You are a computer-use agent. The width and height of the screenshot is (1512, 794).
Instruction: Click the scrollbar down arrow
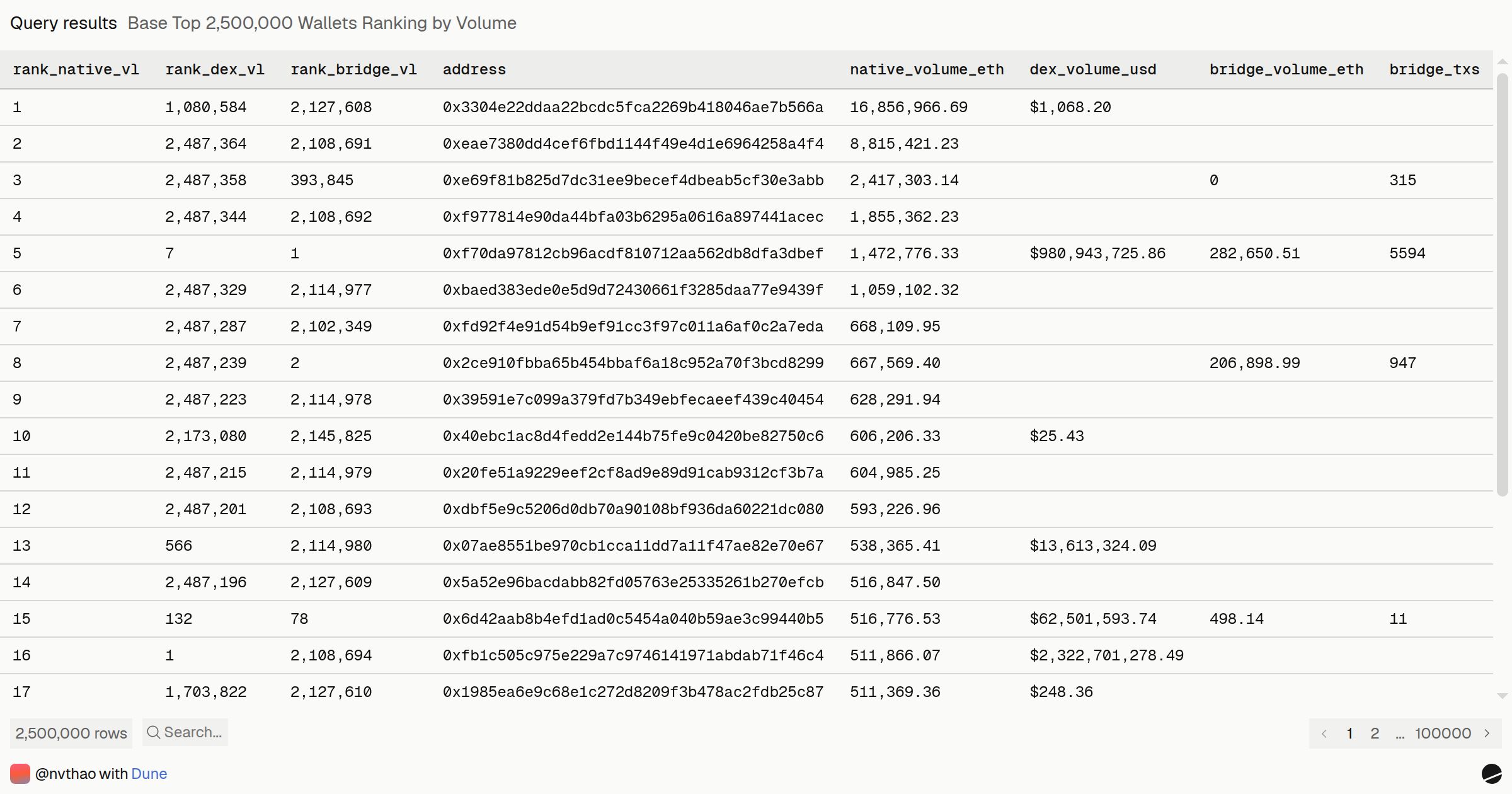tap(1503, 696)
